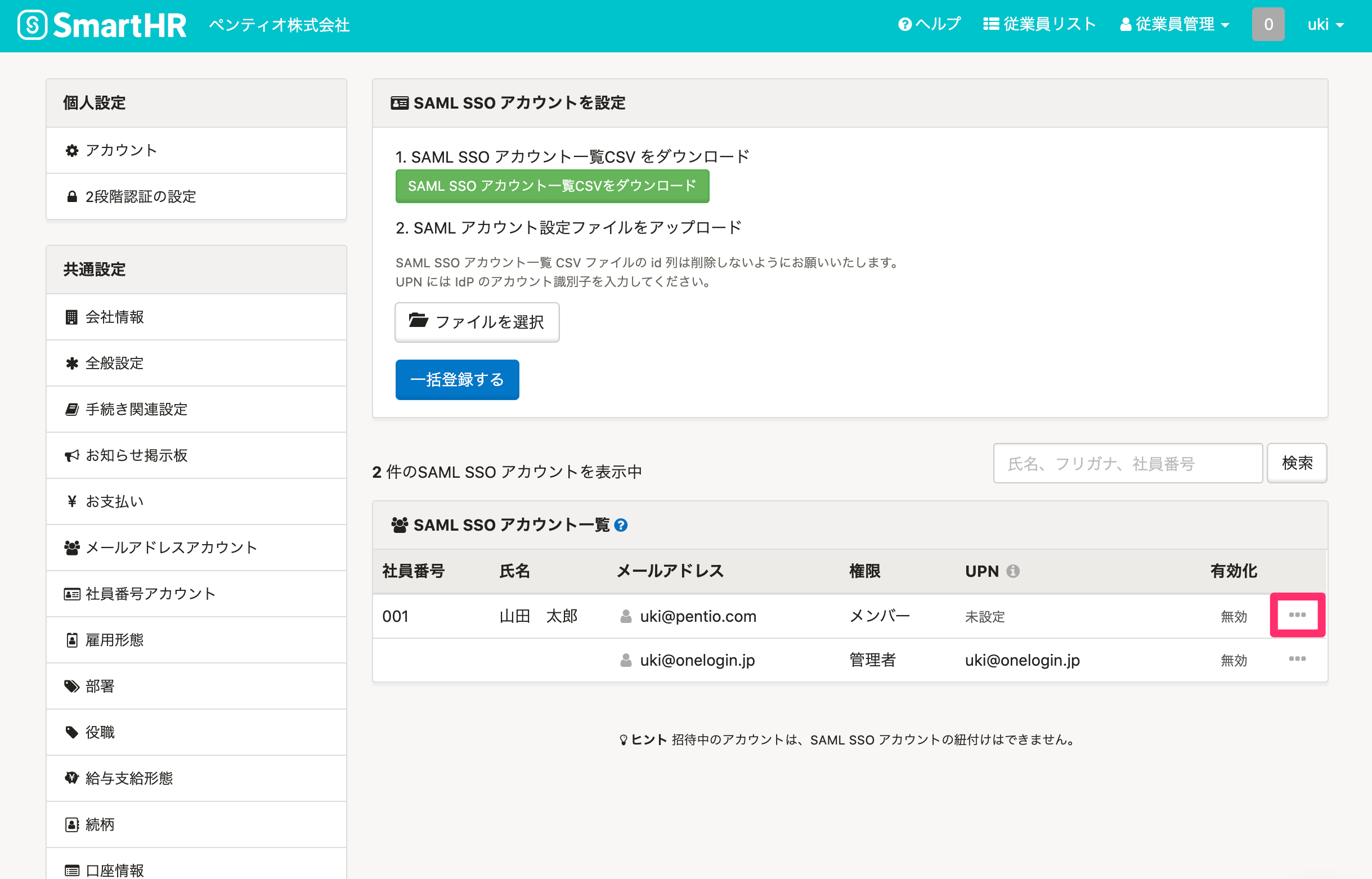Open 社員番号アカウント in the sidebar

click(196, 594)
